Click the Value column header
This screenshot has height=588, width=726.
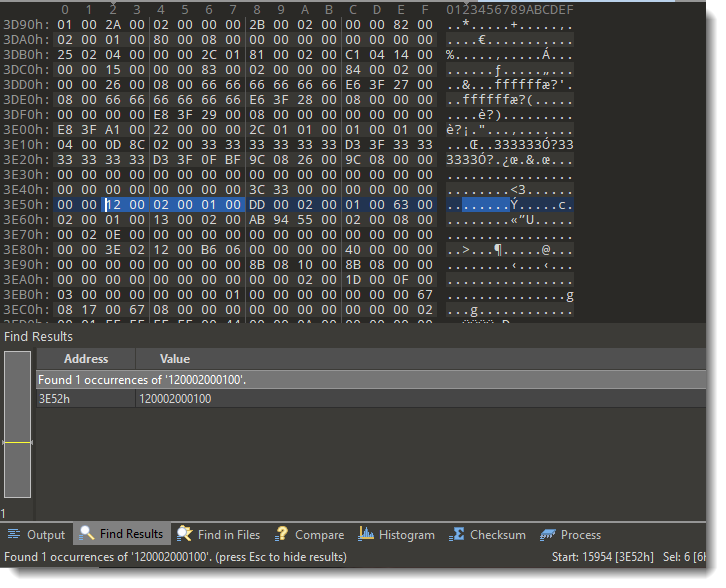click(174, 359)
